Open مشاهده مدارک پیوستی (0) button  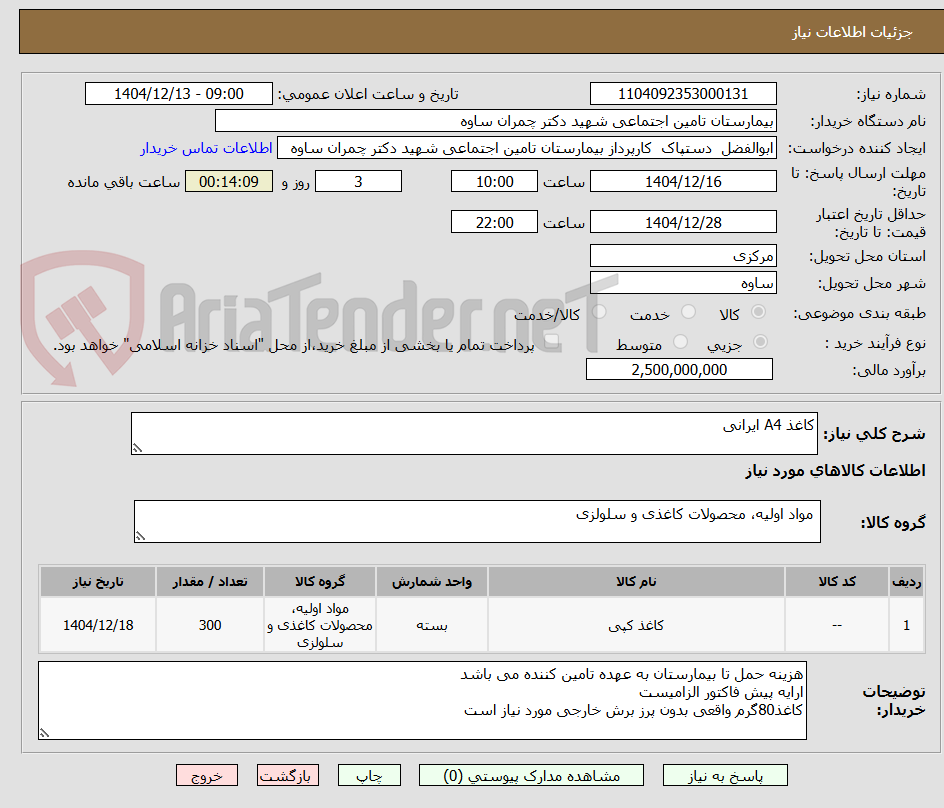tap(531, 775)
